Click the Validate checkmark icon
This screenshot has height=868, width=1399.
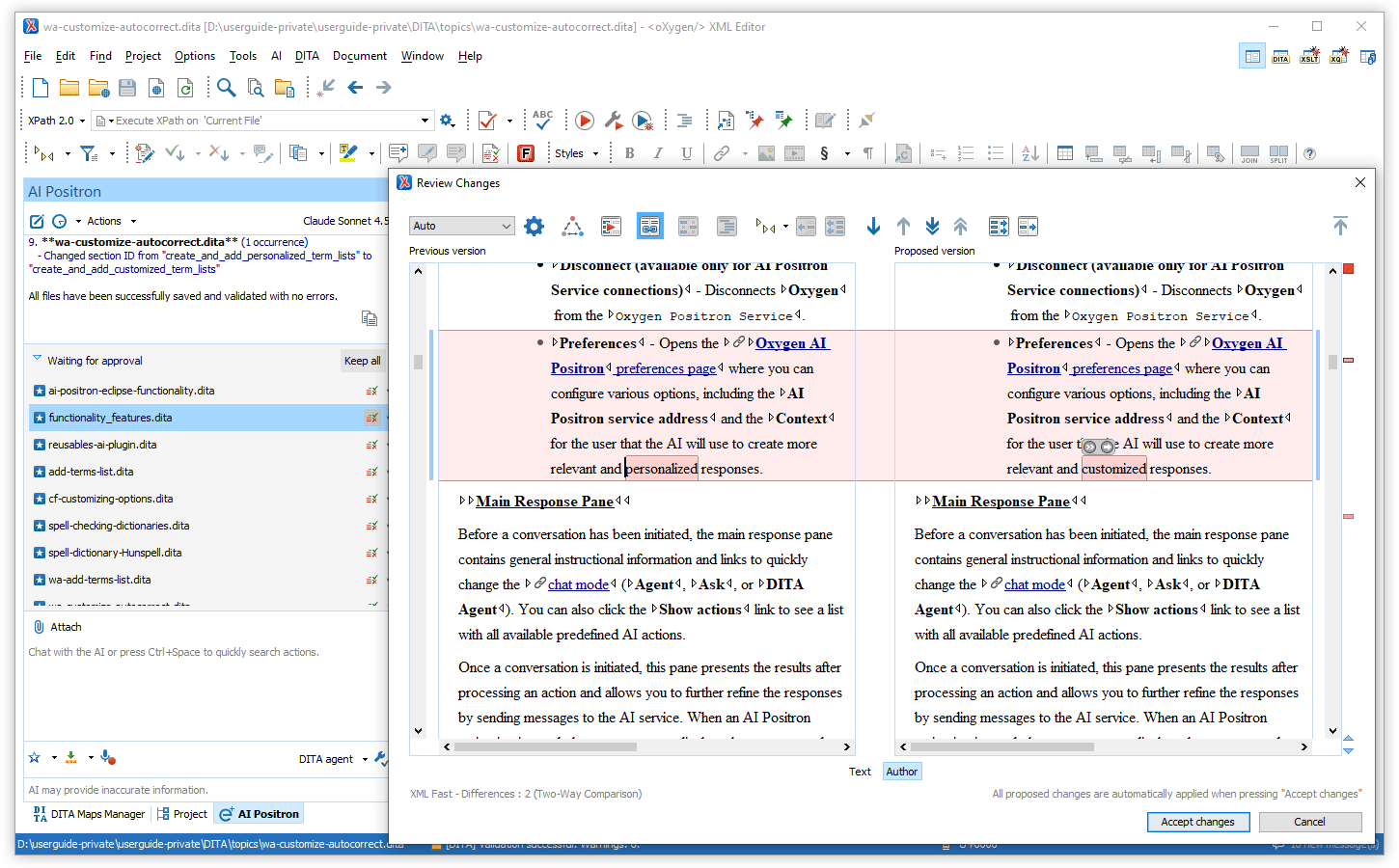tap(487, 121)
